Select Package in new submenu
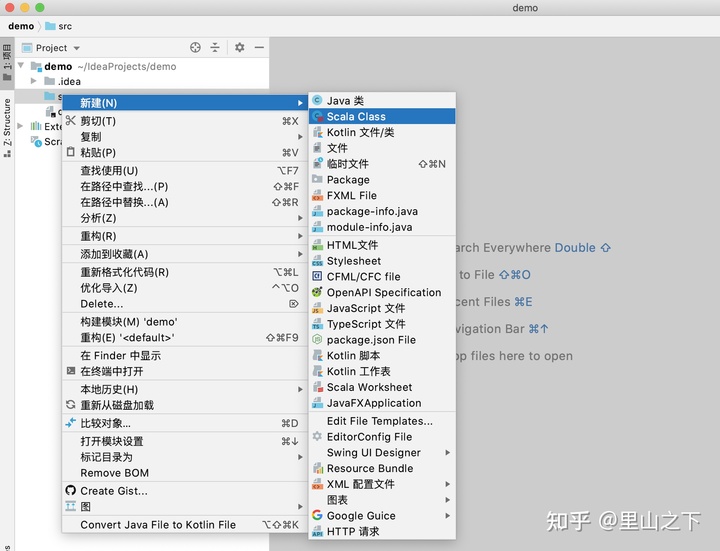 [382, 180]
